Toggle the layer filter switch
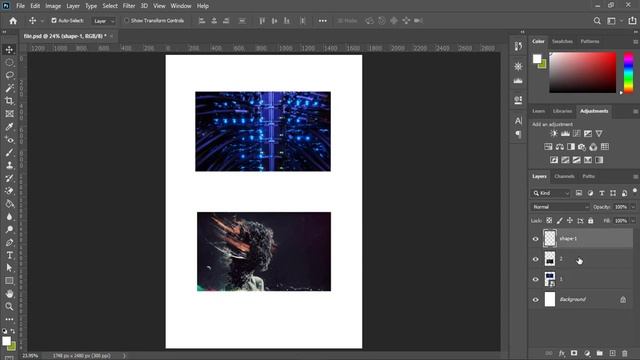The image size is (640, 360). point(635,191)
